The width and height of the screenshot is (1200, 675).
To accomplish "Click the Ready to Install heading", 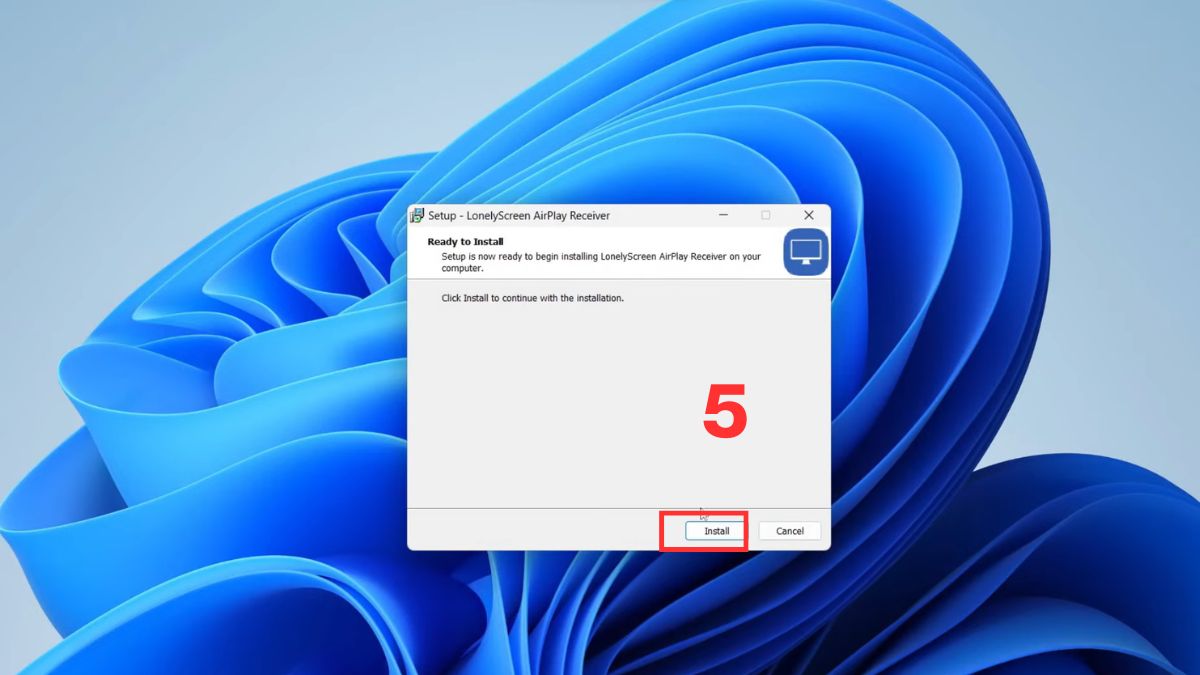I will pyautogui.click(x=466, y=241).
